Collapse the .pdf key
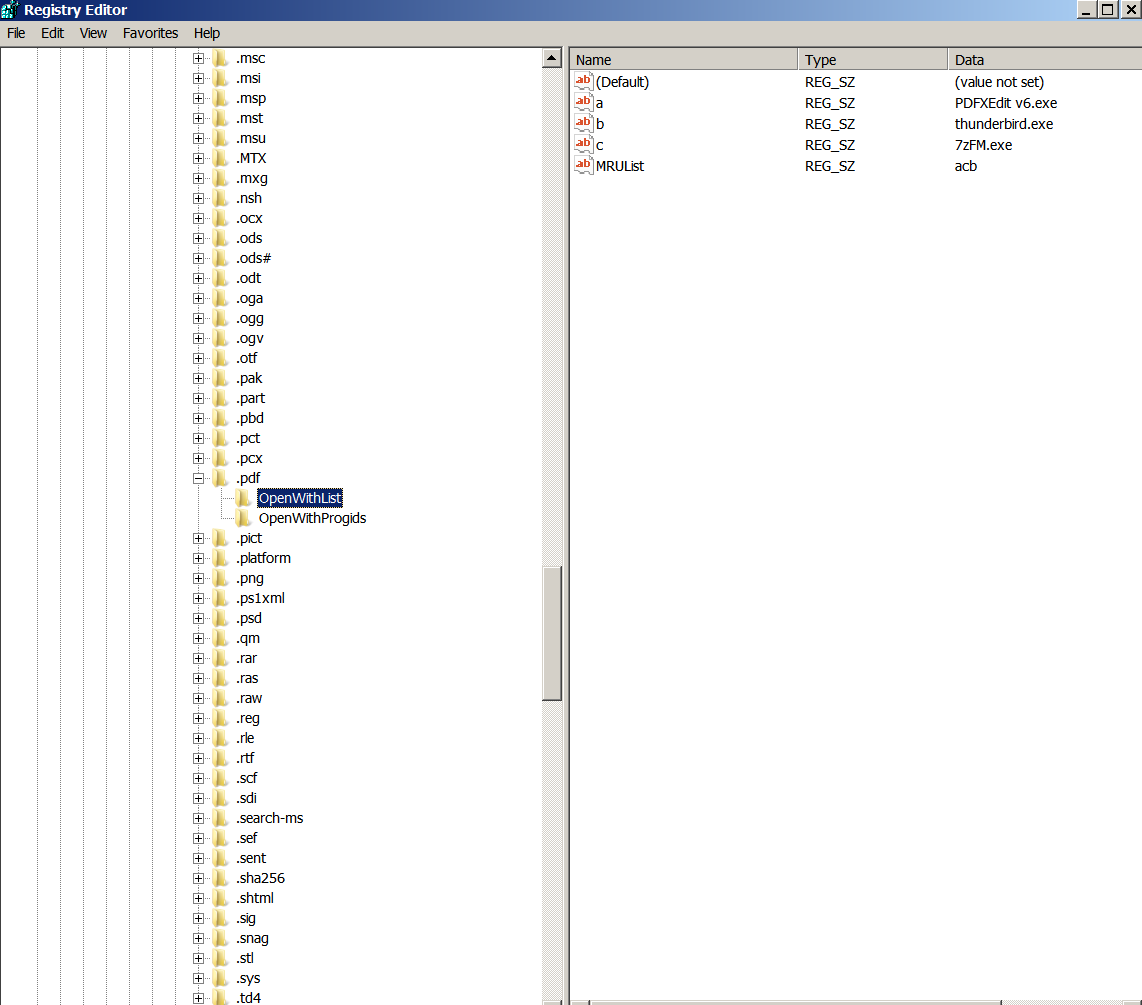The width and height of the screenshot is (1142, 1005). coord(198,478)
